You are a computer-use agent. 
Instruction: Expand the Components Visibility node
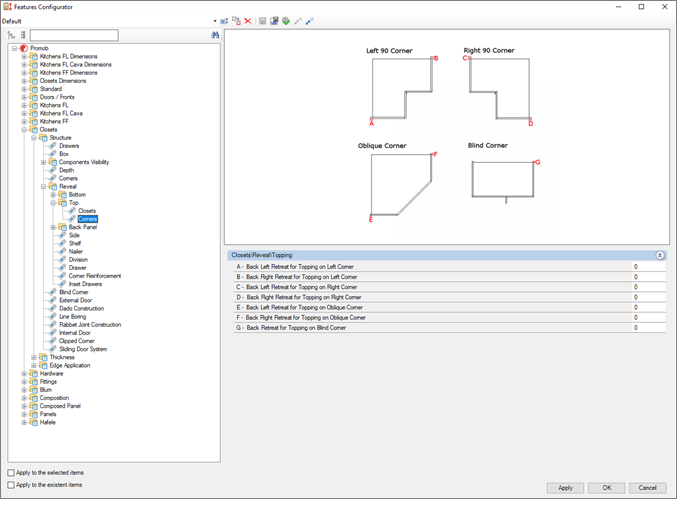[x=43, y=163]
